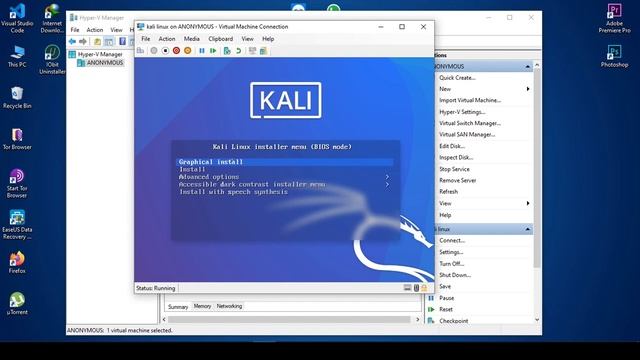Screen dimensions: 640x360
Task: Select ANONYMOUS server in Hyper-V tree
Action: tap(104, 63)
